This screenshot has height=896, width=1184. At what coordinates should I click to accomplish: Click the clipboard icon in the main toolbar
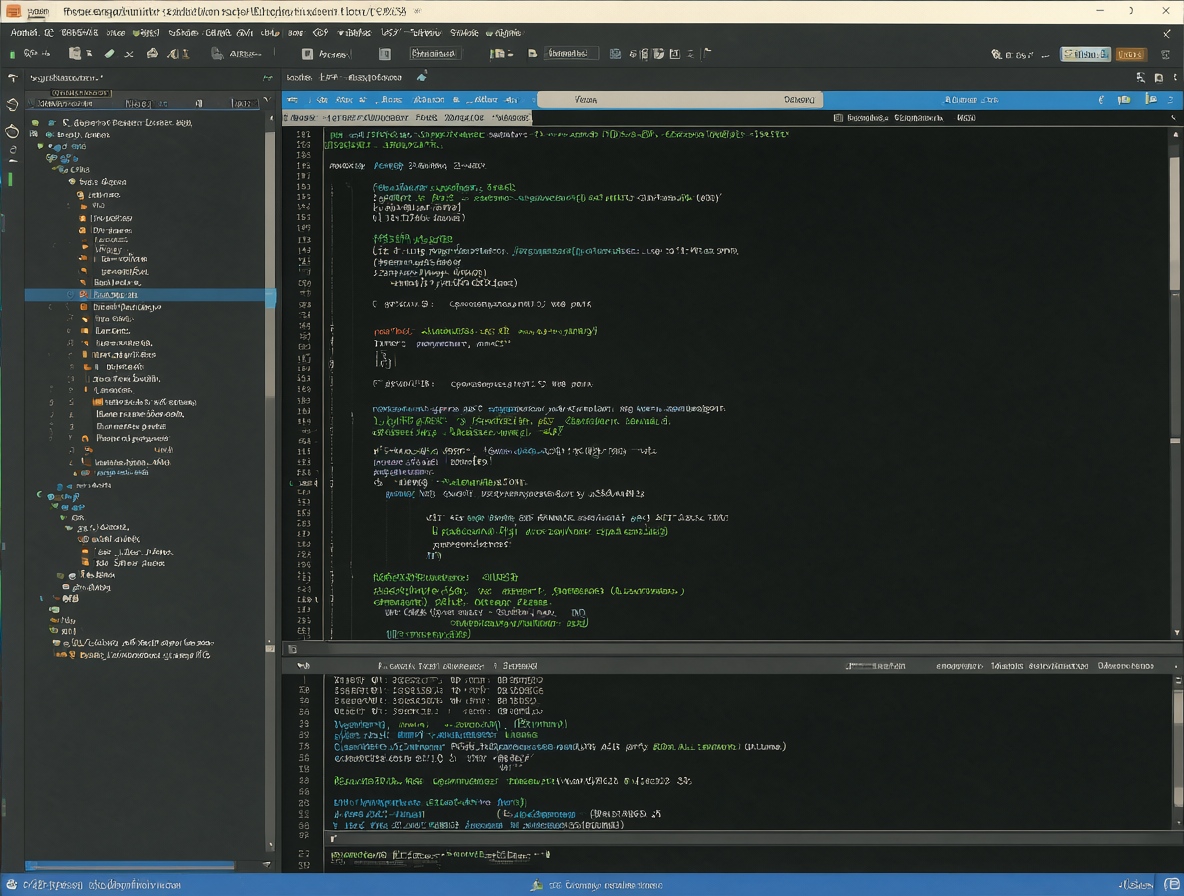point(74,54)
